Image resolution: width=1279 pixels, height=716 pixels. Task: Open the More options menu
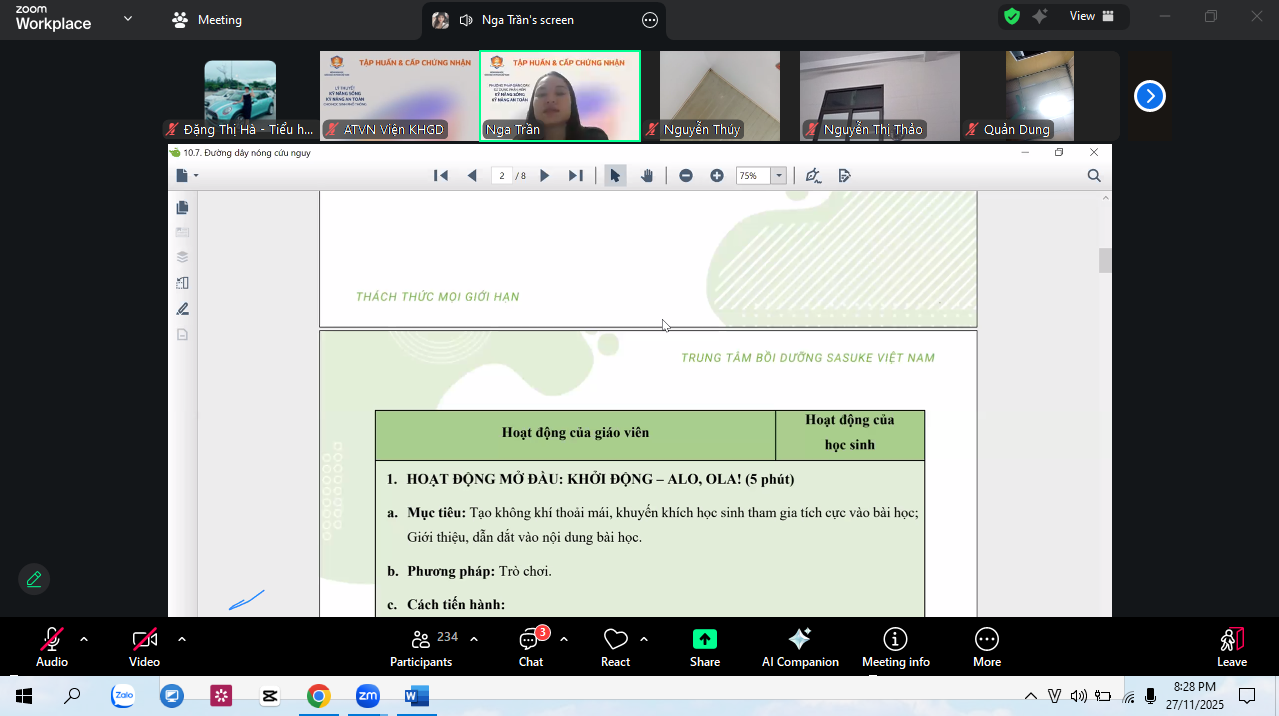click(986, 640)
